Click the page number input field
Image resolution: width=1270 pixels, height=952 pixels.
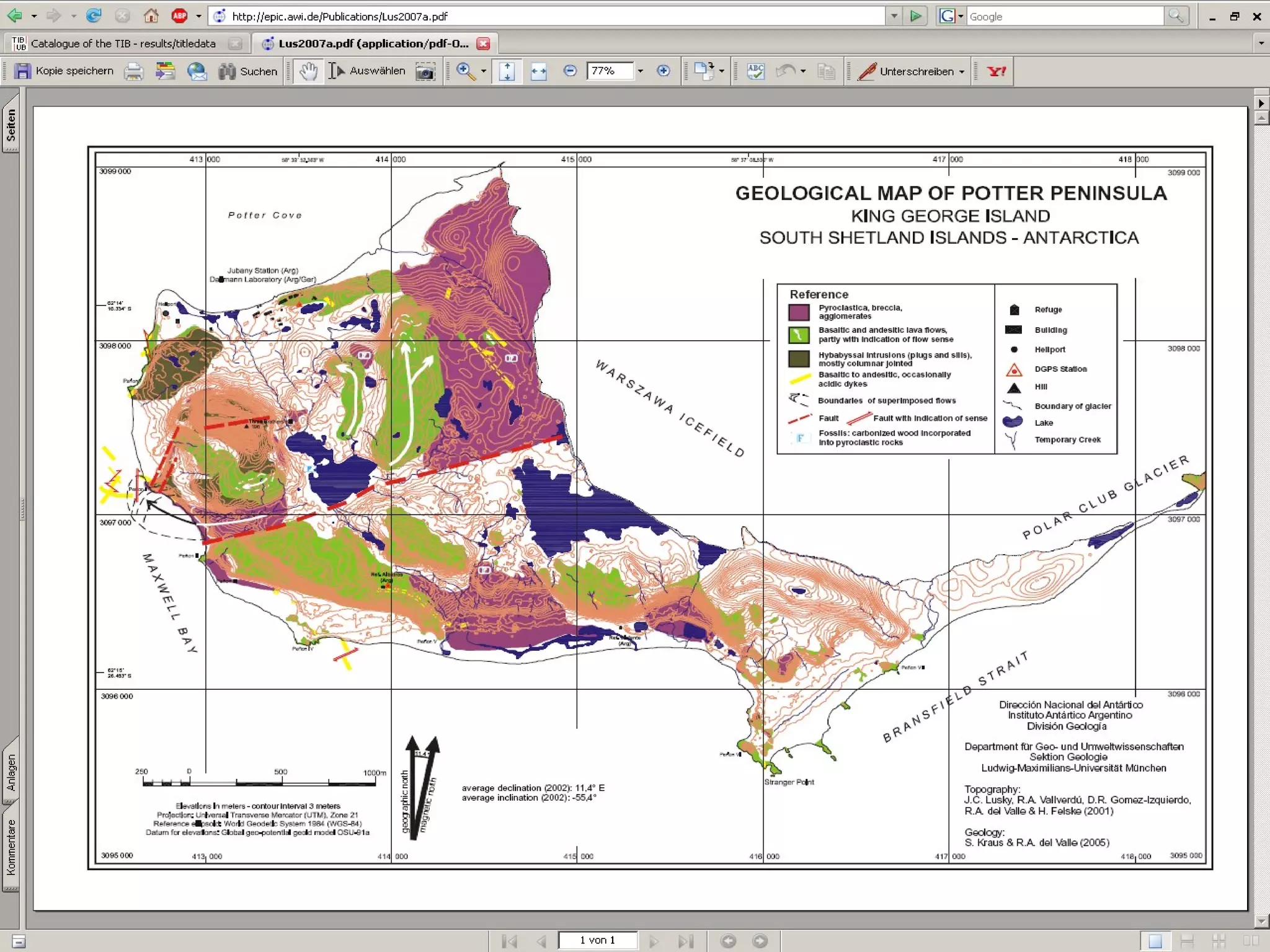coord(597,940)
